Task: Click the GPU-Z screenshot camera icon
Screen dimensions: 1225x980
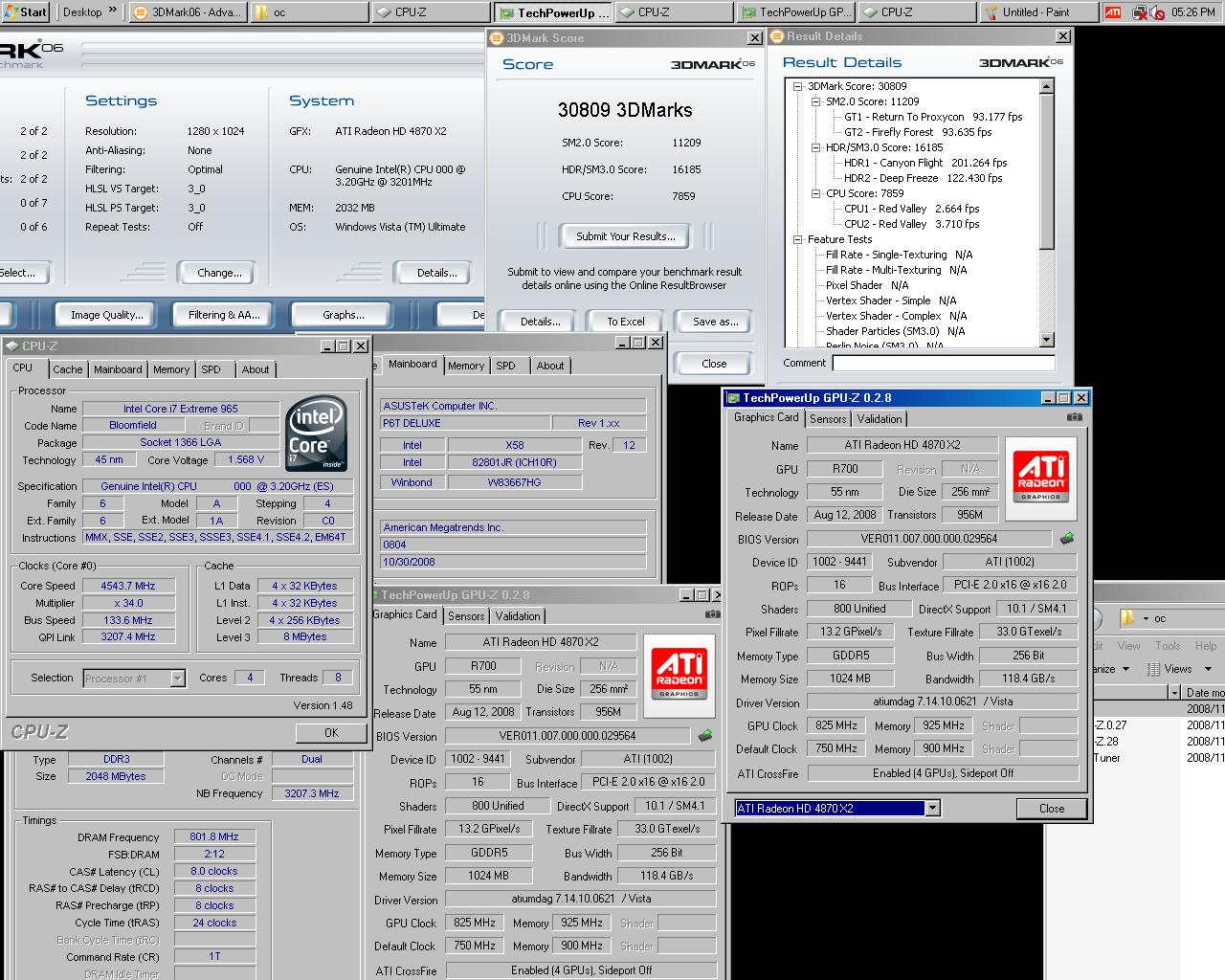Action: point(1075,417)
